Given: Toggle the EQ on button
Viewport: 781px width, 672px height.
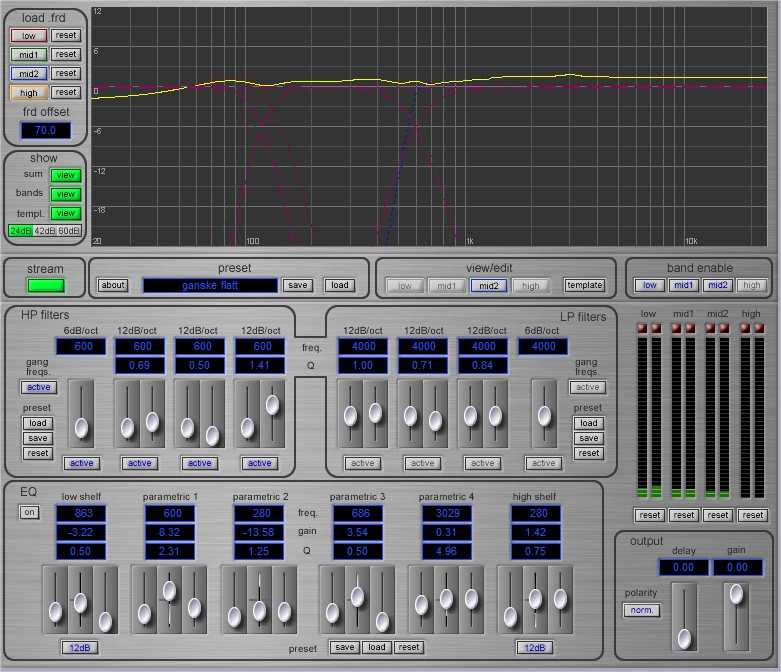Looking at the screenshot, I should tap(29, 512).
